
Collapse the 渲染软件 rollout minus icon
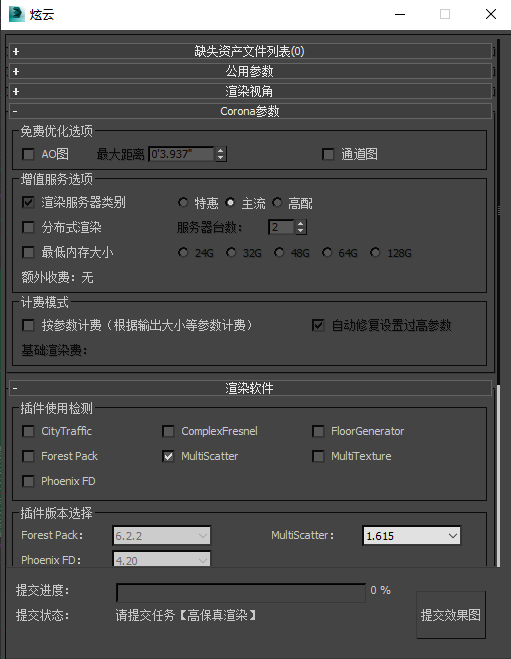point(16,388)
